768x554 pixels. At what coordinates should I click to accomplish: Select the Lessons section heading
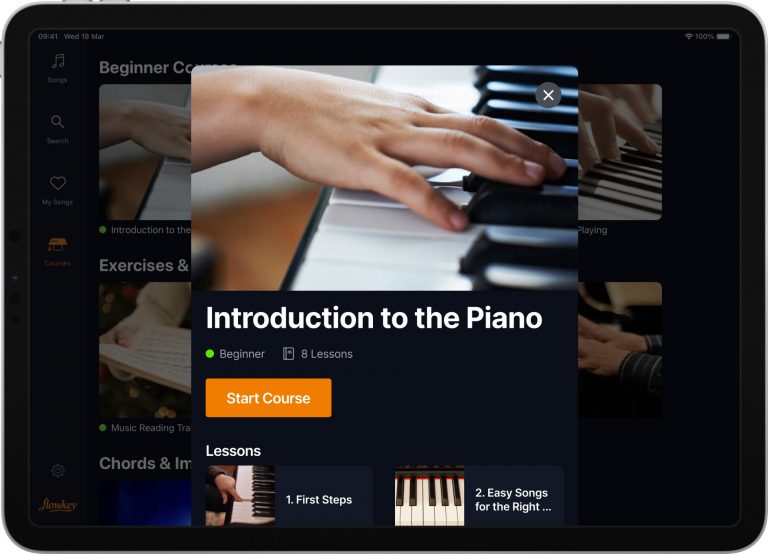[233, 451]
